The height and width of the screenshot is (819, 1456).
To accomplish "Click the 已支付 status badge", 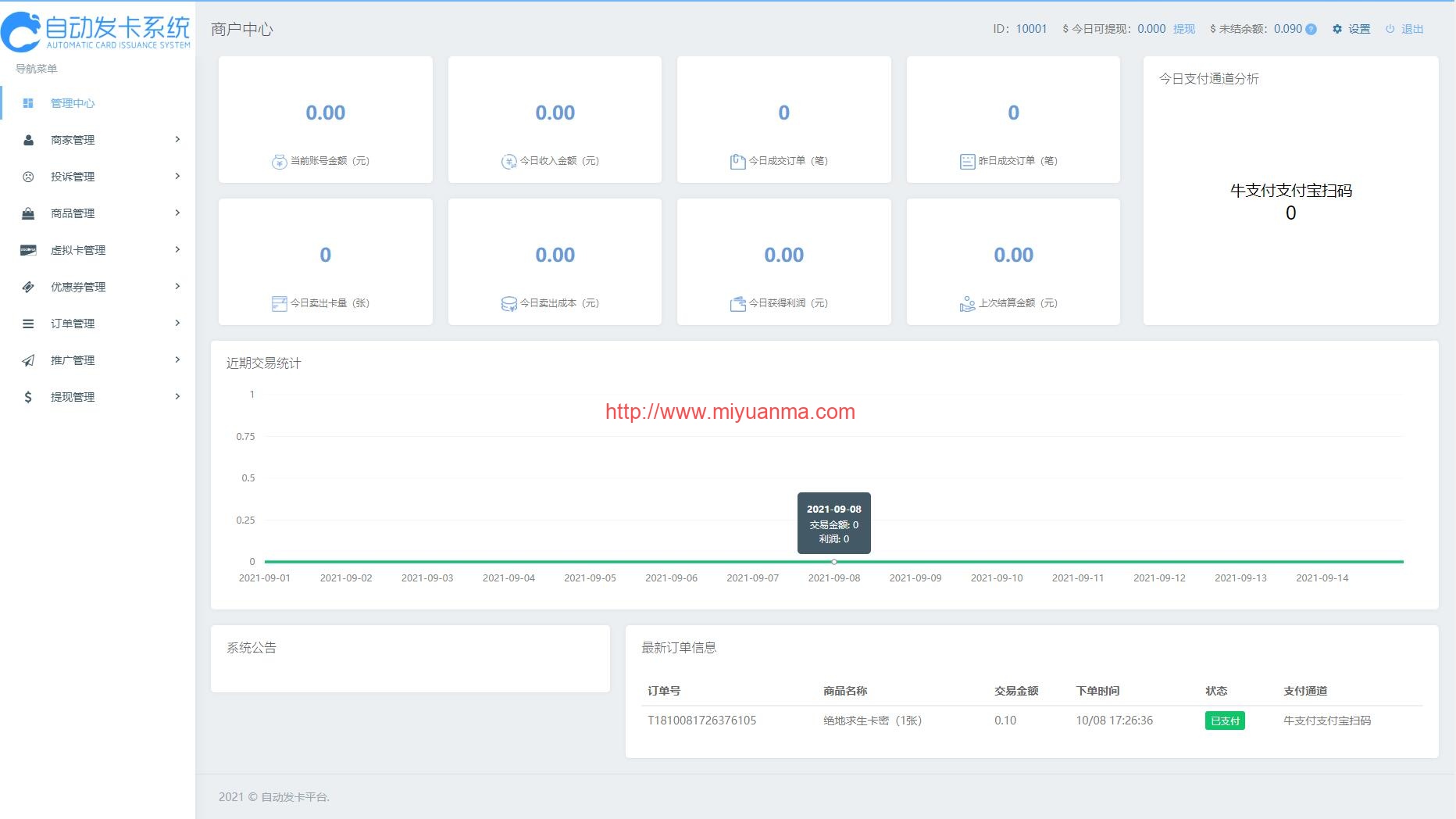I will click(x=1225, y=721).
